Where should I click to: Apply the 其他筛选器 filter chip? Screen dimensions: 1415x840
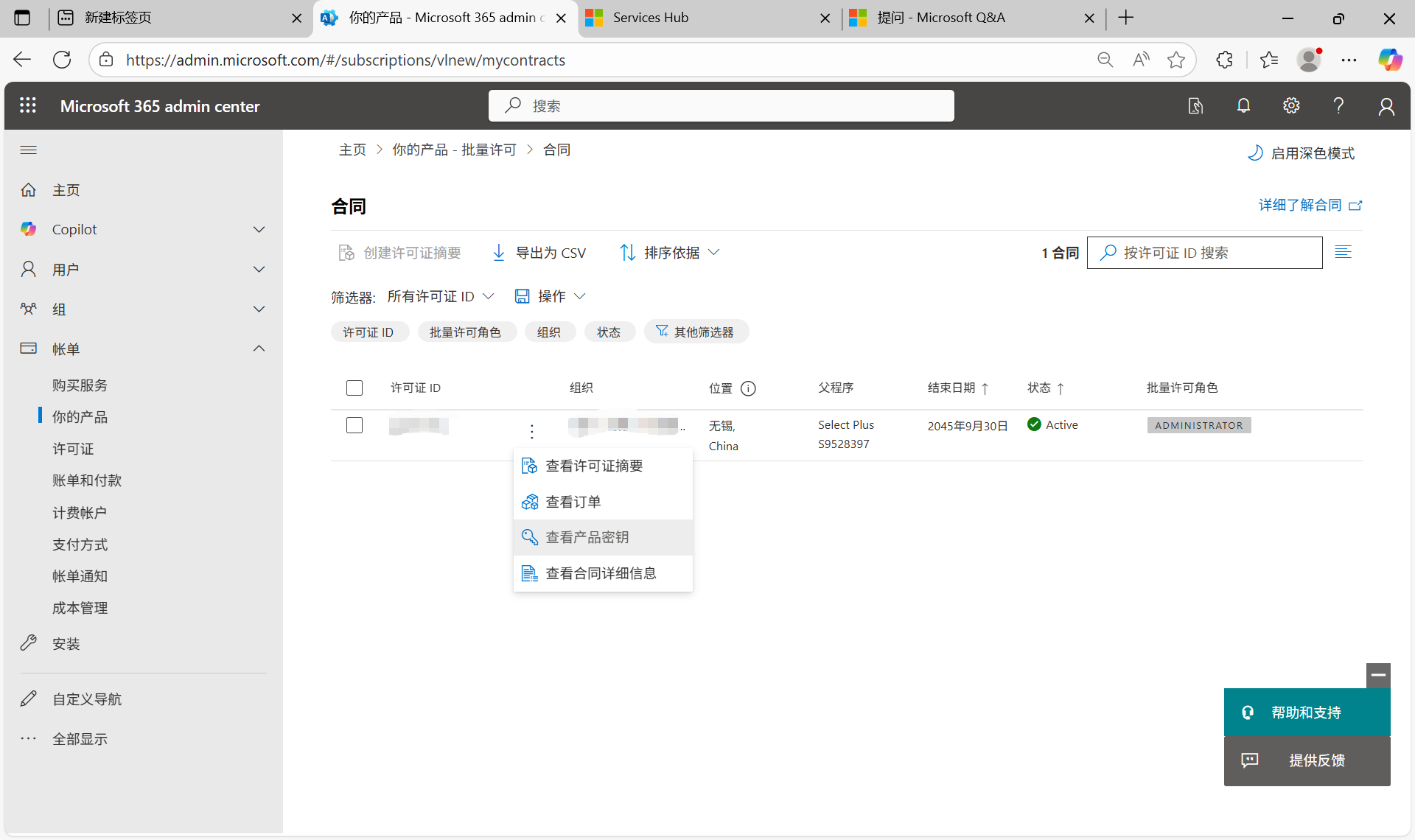696,332
